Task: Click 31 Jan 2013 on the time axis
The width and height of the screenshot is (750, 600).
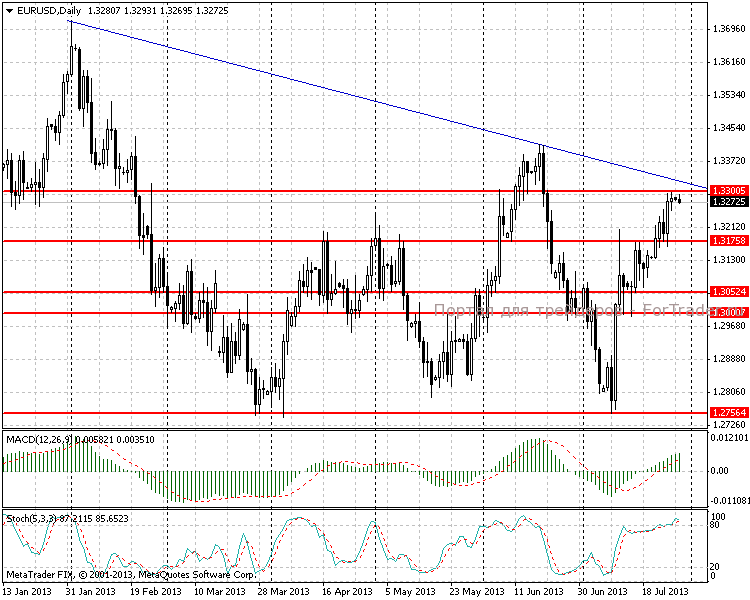Action: pyautogui.click(x=91, y=591)
